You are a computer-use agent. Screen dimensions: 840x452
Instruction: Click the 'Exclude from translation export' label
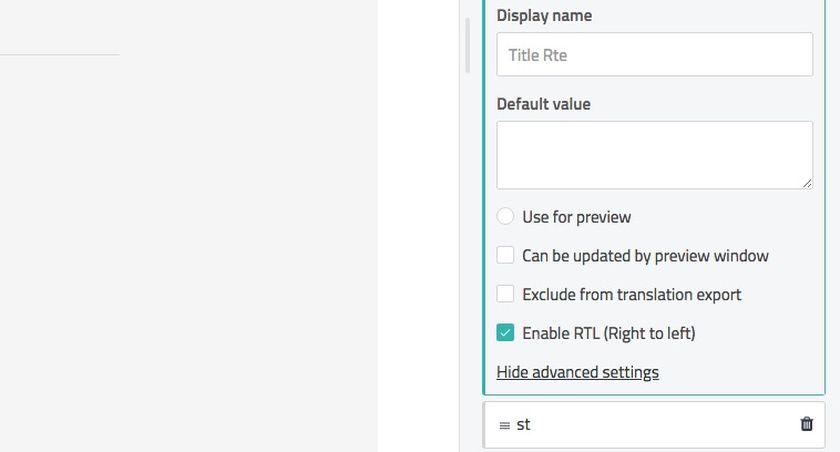point(632,294)
